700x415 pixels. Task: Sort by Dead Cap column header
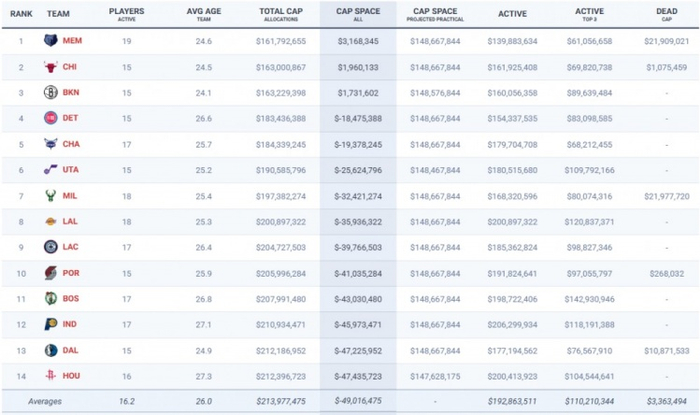667,14
